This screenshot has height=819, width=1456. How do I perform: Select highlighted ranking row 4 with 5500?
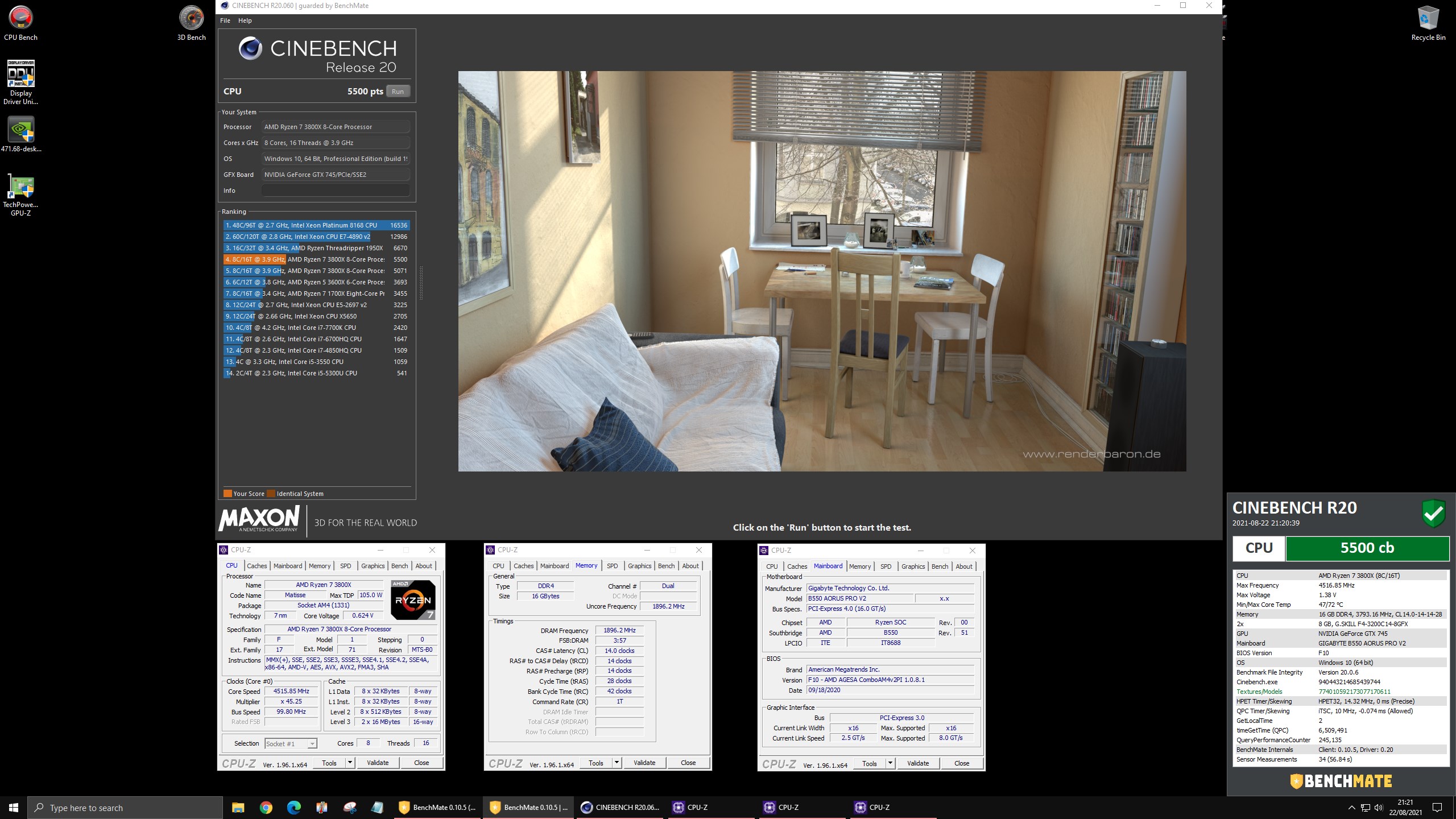coord(316,259)
